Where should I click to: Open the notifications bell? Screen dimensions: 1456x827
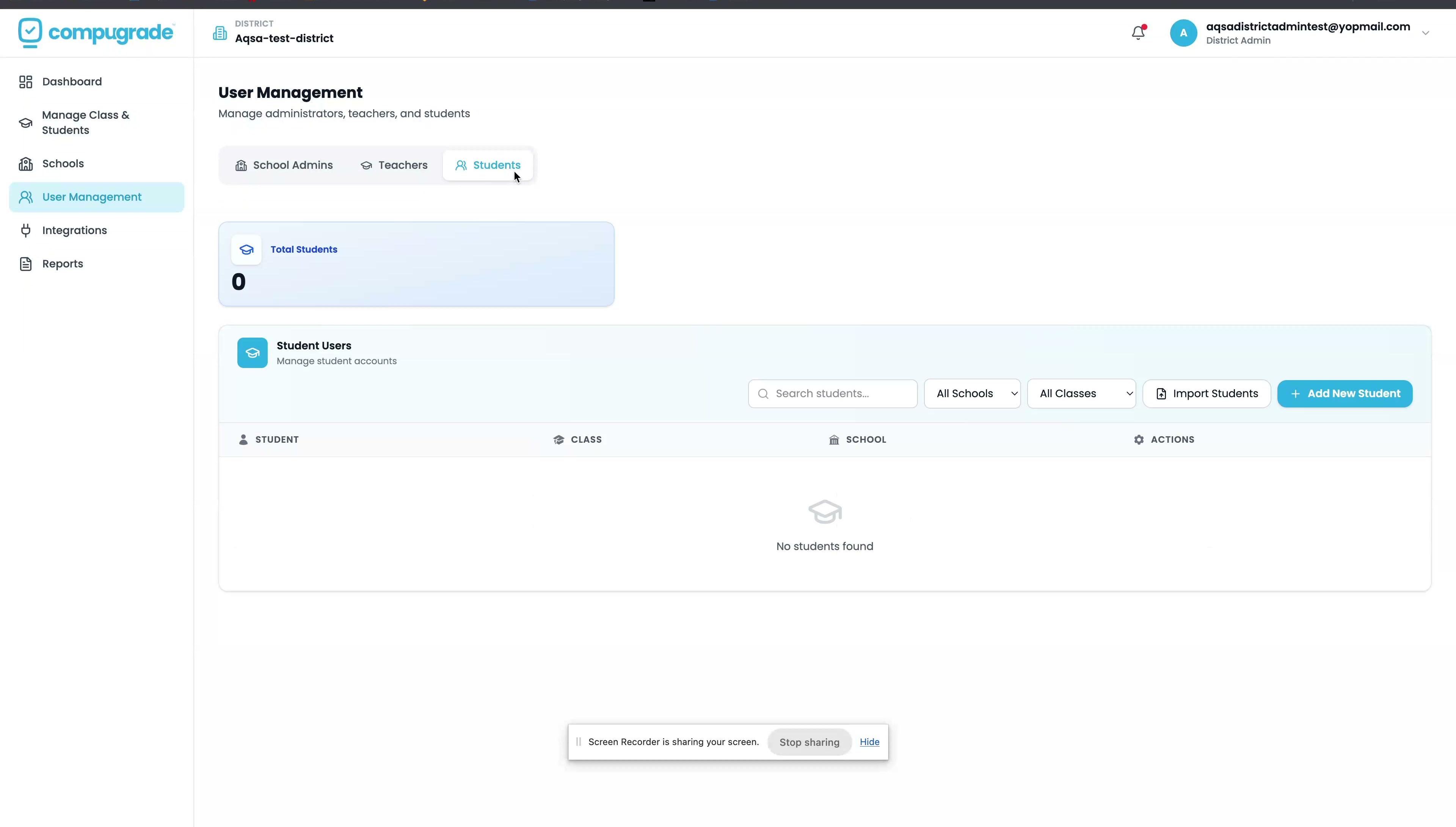click(1138, 33)
